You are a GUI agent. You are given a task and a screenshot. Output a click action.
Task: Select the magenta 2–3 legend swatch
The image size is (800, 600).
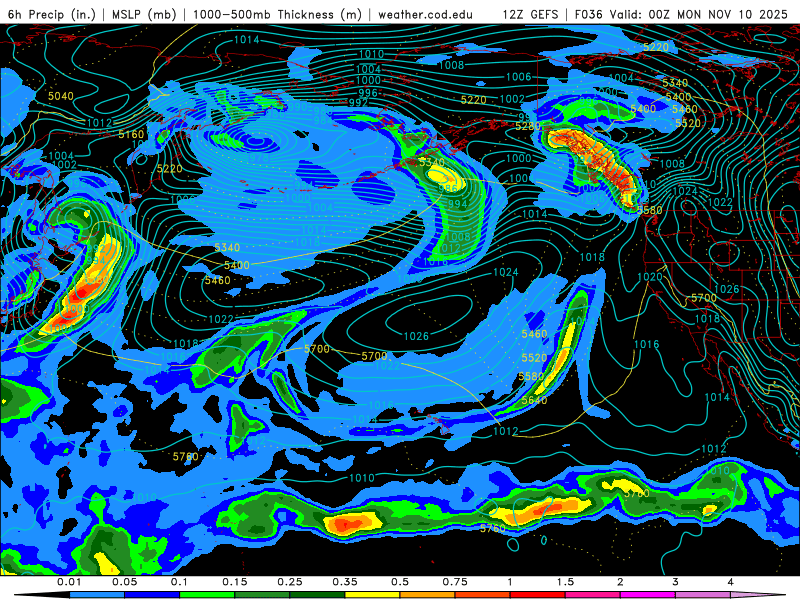click(x=648, y=595)
